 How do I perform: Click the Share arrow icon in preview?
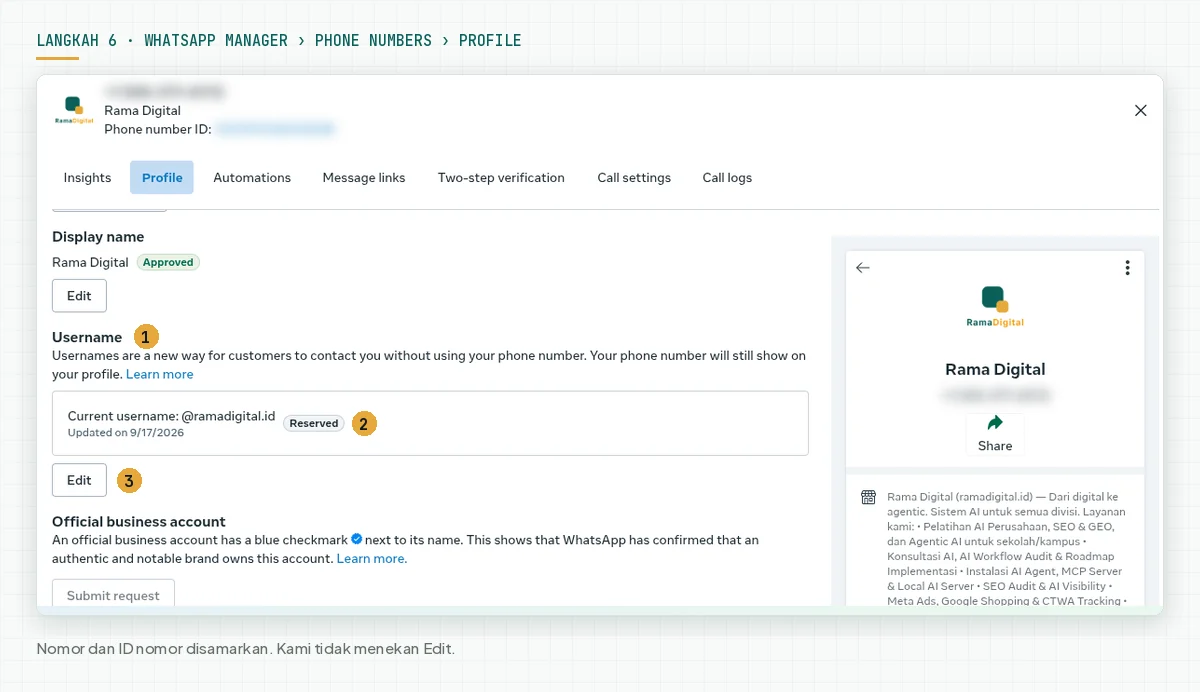pos(995,423)
